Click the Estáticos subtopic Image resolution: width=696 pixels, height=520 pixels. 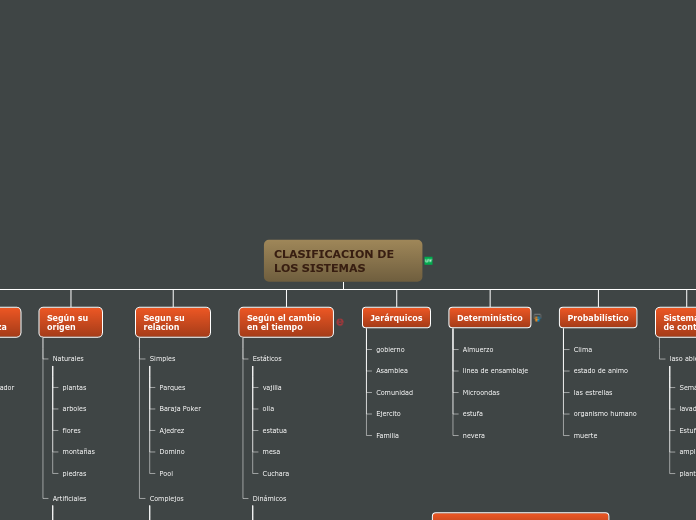[267, 358]
